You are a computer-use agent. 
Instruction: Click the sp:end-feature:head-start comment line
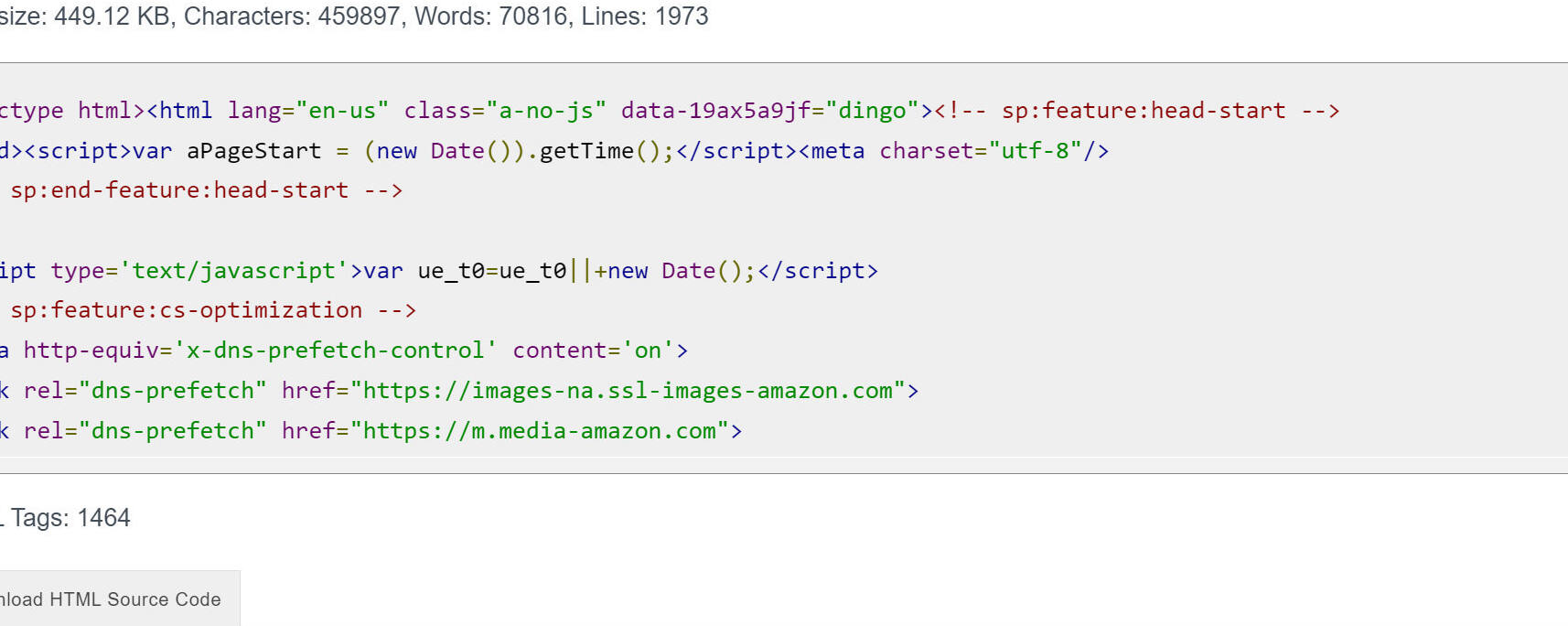pyautogui.click(x=206, y=190)
